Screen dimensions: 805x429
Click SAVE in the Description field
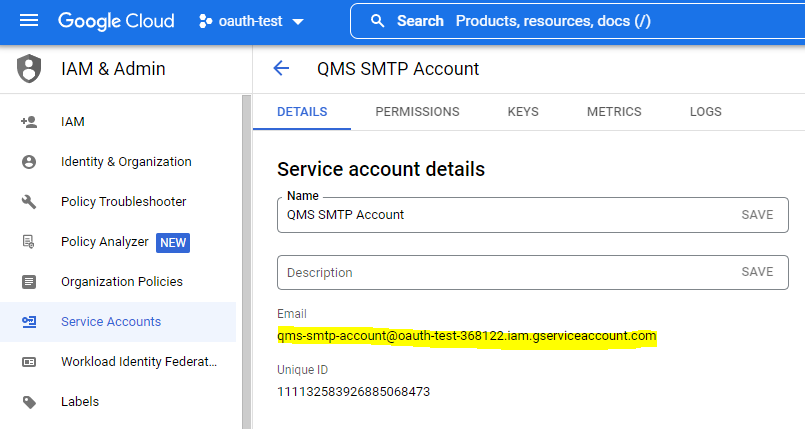[757, 272]
